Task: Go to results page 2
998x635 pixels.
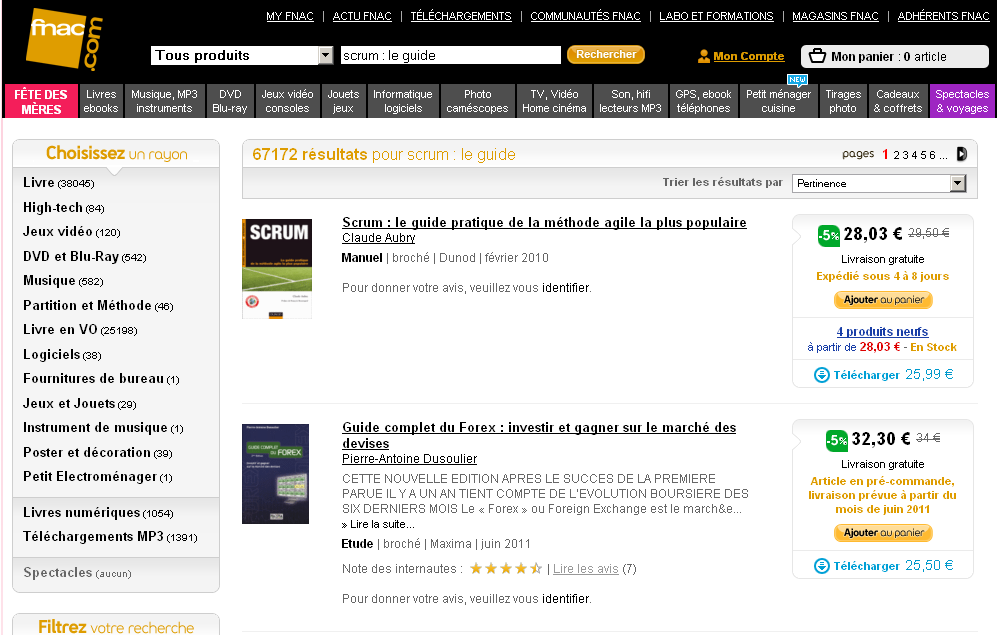Action: (896, 155)
